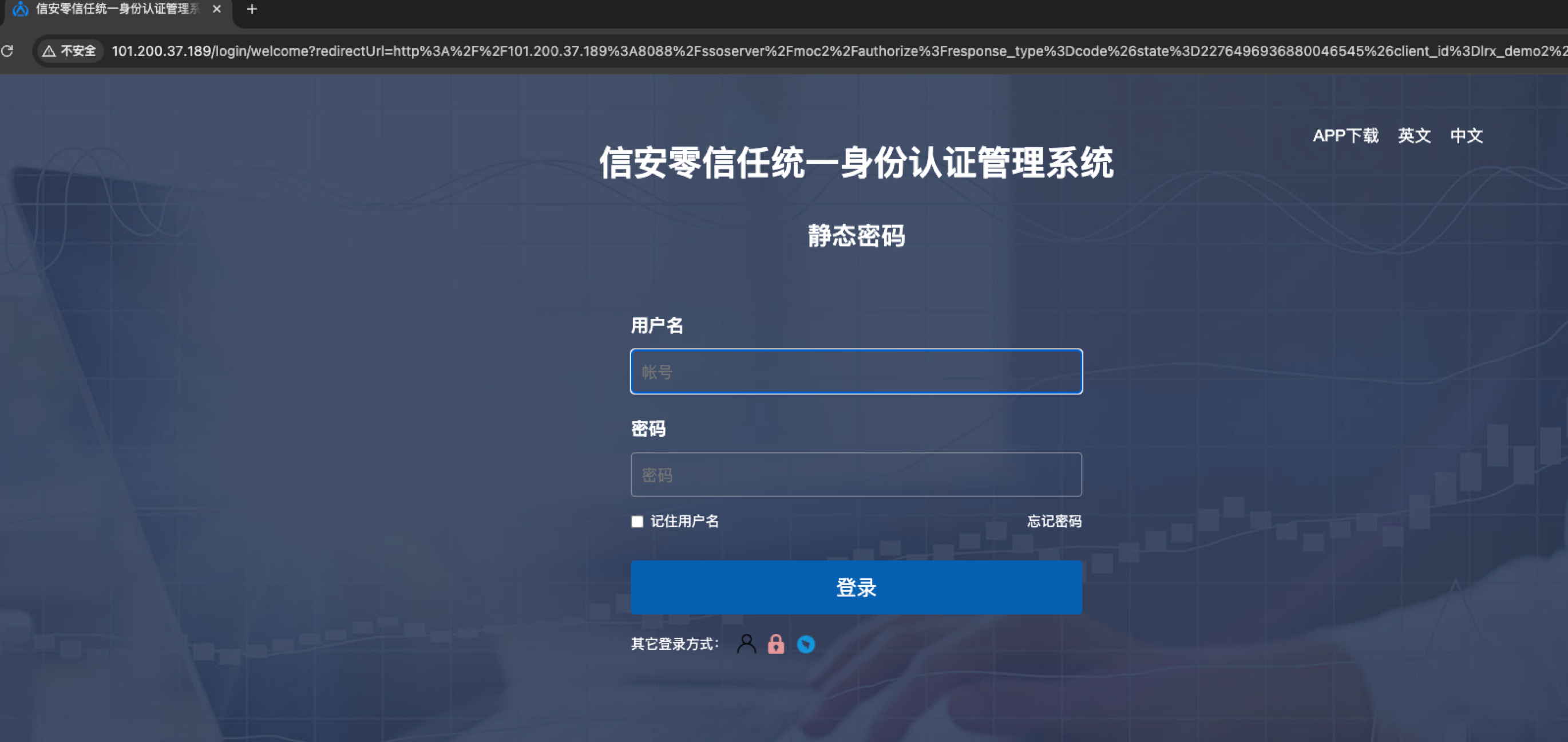The width and height of the screenshot is (1568, 742).
Task: Open a new browser tab with plus
Action: 252,9
